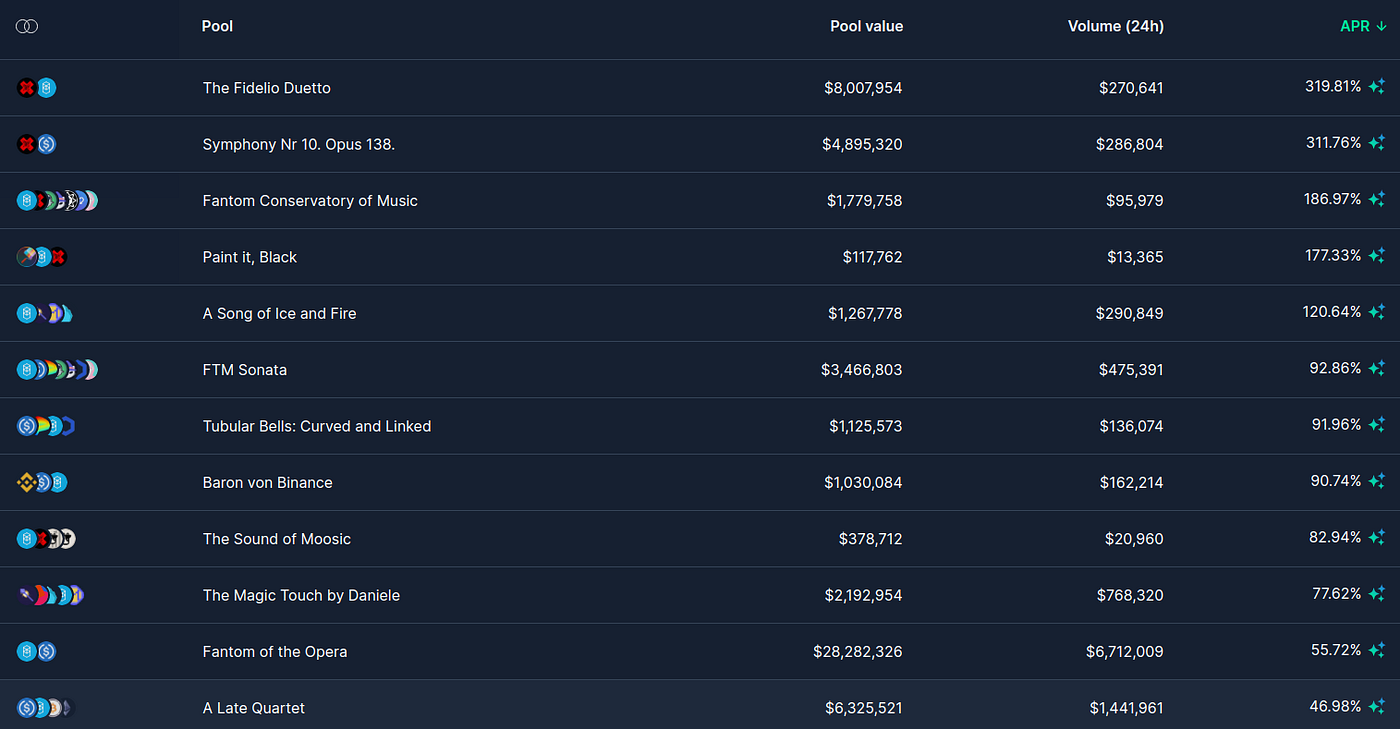Sort pools by APR column header

(x=1362, y=27)
